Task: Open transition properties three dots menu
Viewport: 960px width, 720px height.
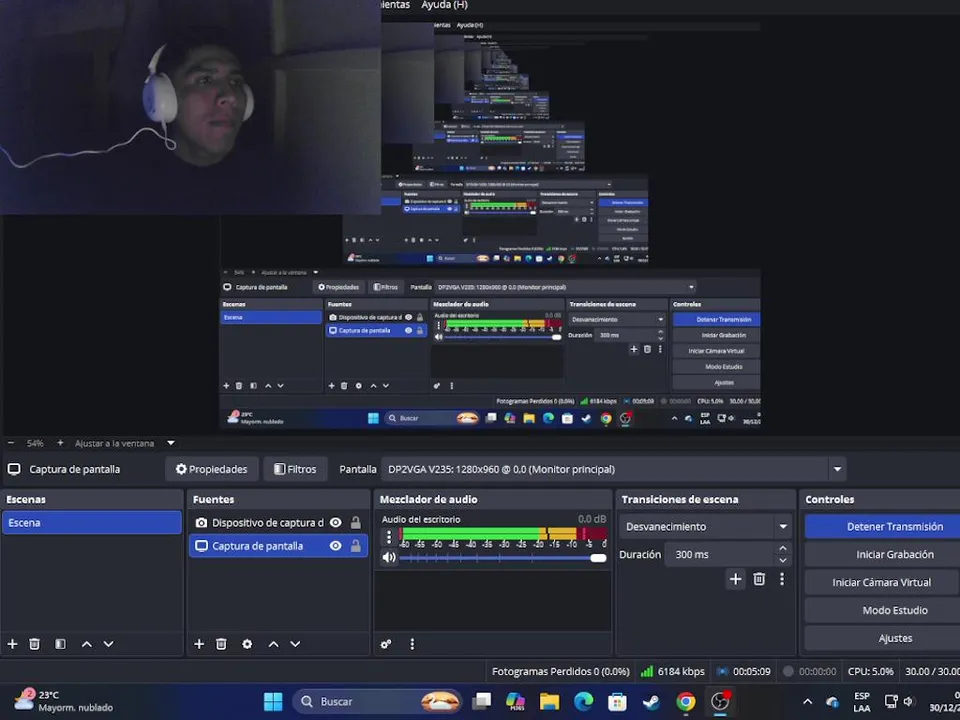Action: [782, 579]
